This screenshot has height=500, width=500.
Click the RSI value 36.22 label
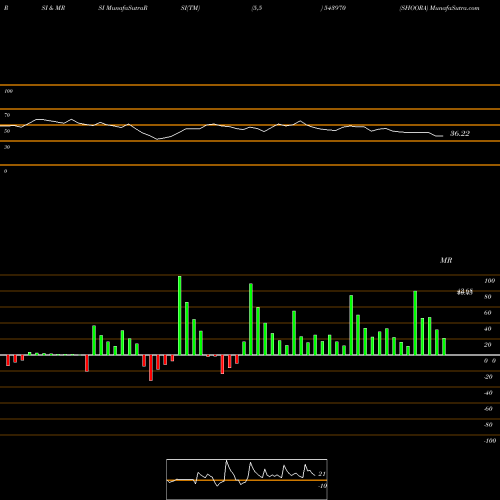pos(460,134)
